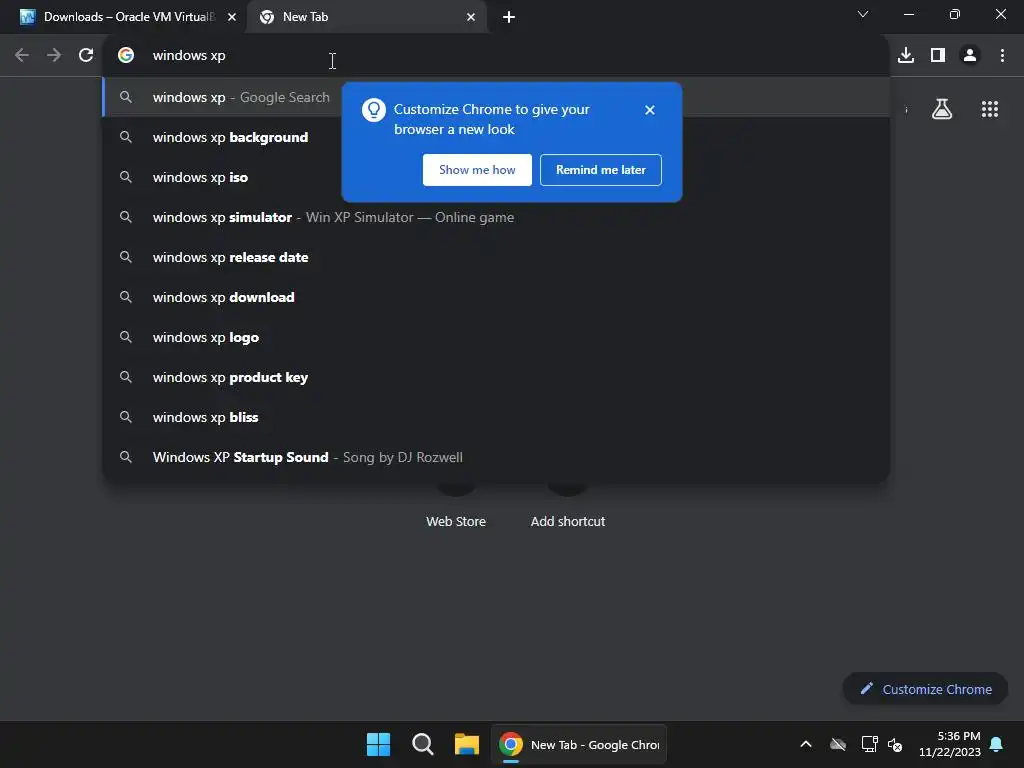1024x768 pixels.
Task: Select 'windows xp - Google Search' suggestion
Action: 496,97
